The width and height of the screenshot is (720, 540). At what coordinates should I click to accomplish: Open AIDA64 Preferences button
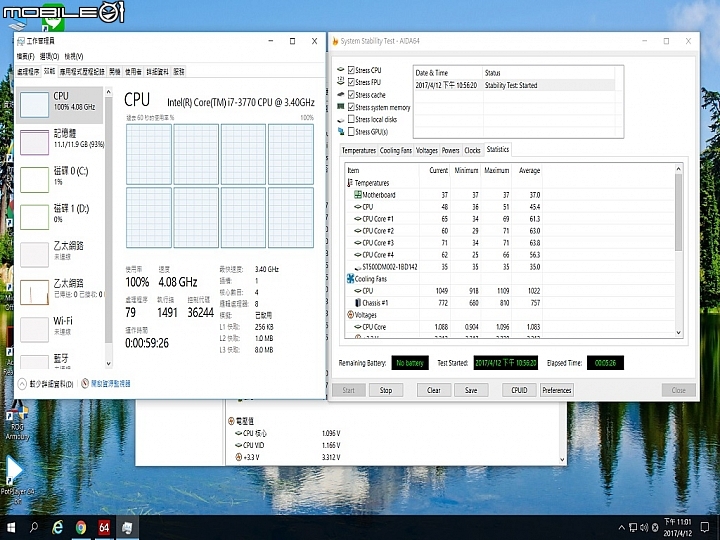tap(557, 390)
